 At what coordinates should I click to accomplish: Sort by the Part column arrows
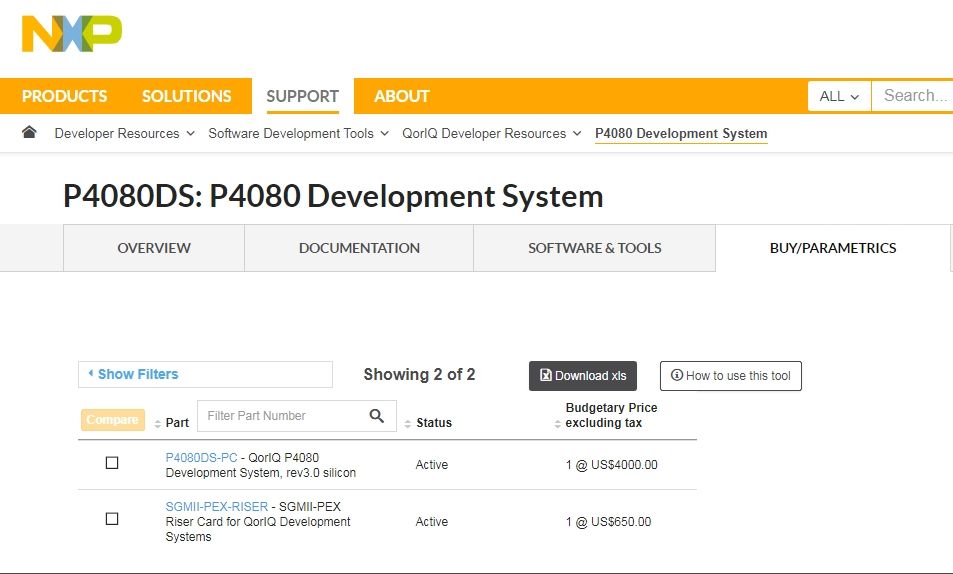coord(157,424)
